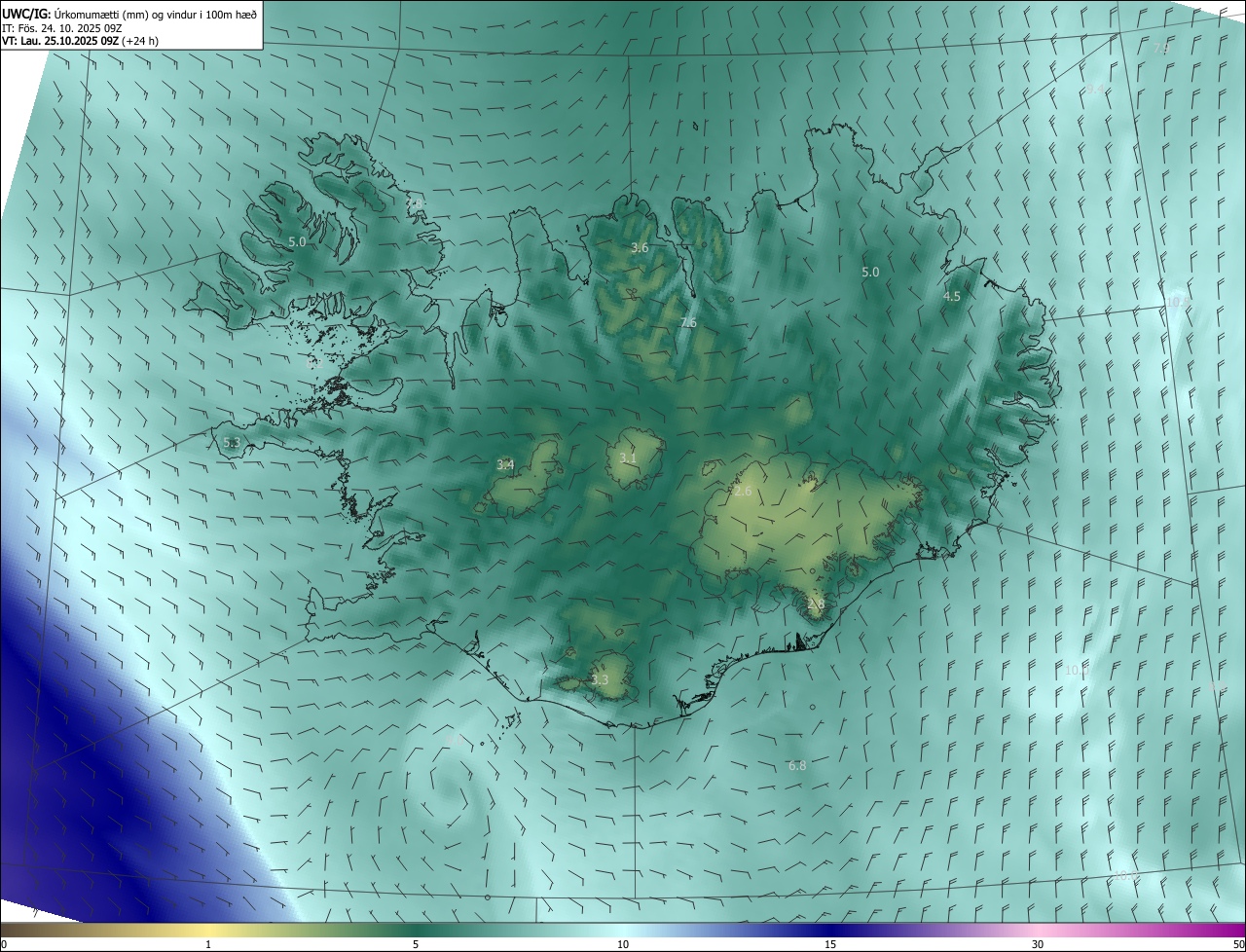Click the 5.0 value in northeast Iceland
This screenshot has height=952, width=1246.
870,273
